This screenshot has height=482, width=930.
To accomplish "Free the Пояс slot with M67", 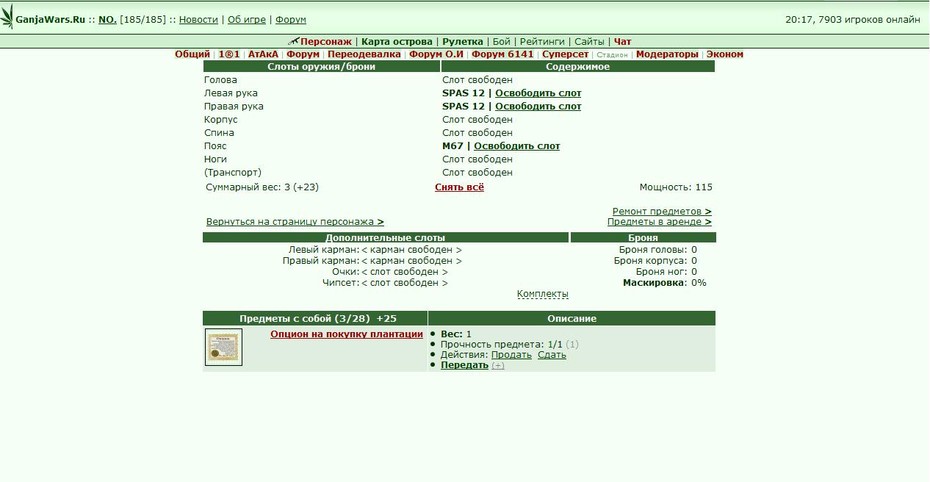I will tap(517, 146).
